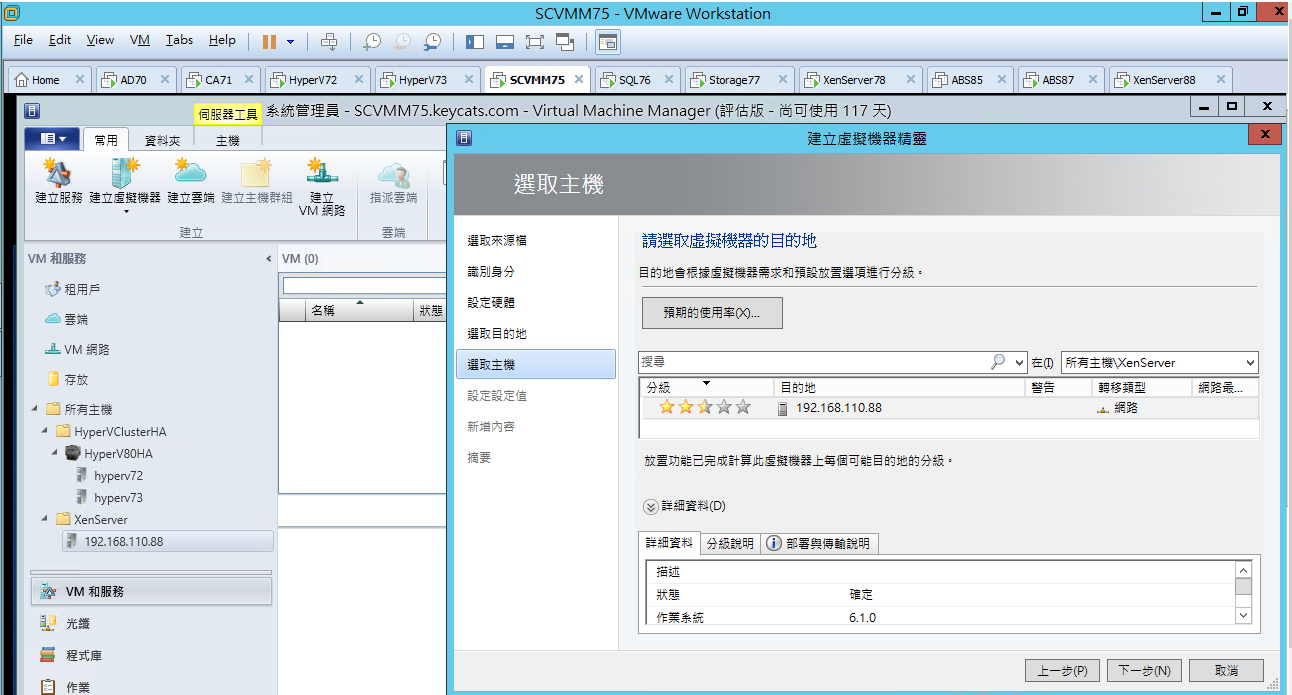Switch to the 部署與傳輸說明 tab
The image size is (1292, 695).
[819, 544]
